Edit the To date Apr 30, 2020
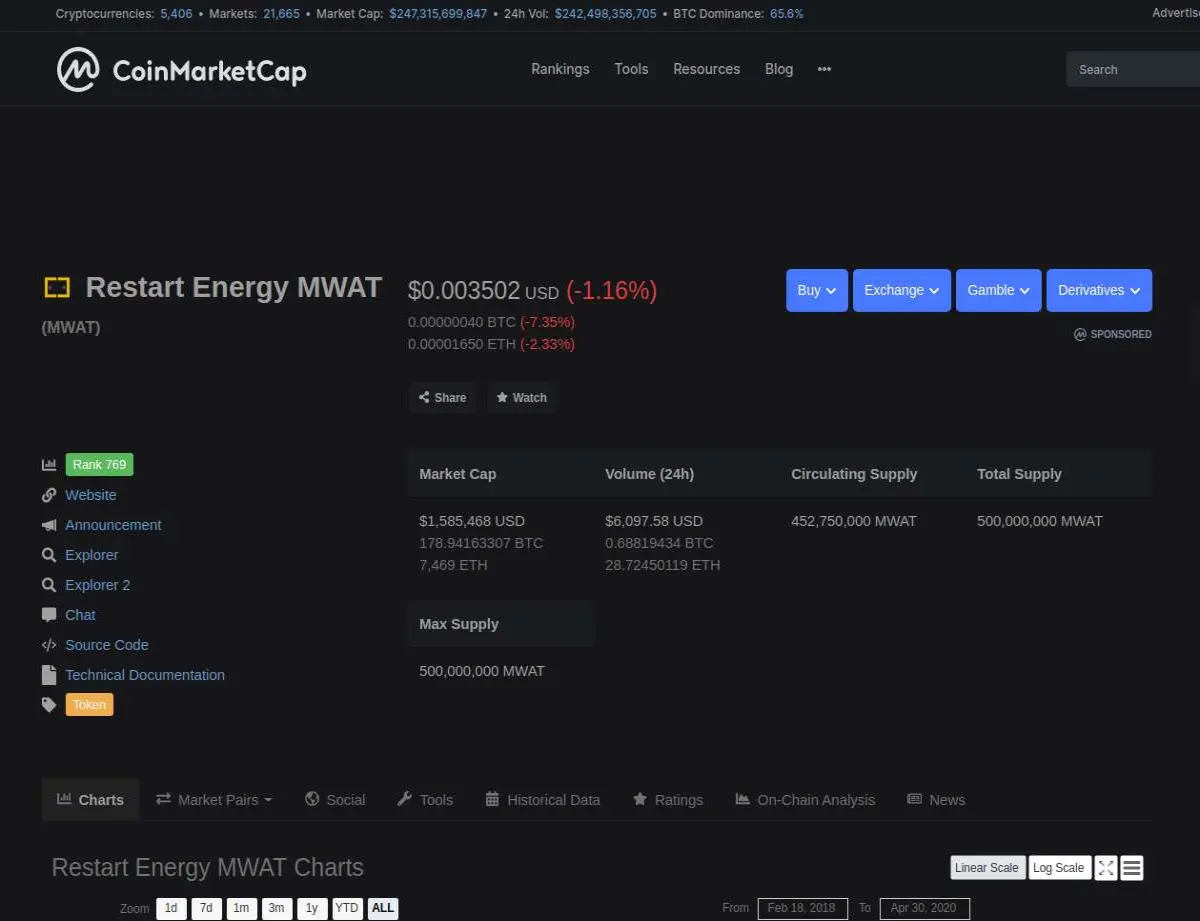The height and width of the screenshot is (921, 1200). [924, 908]
